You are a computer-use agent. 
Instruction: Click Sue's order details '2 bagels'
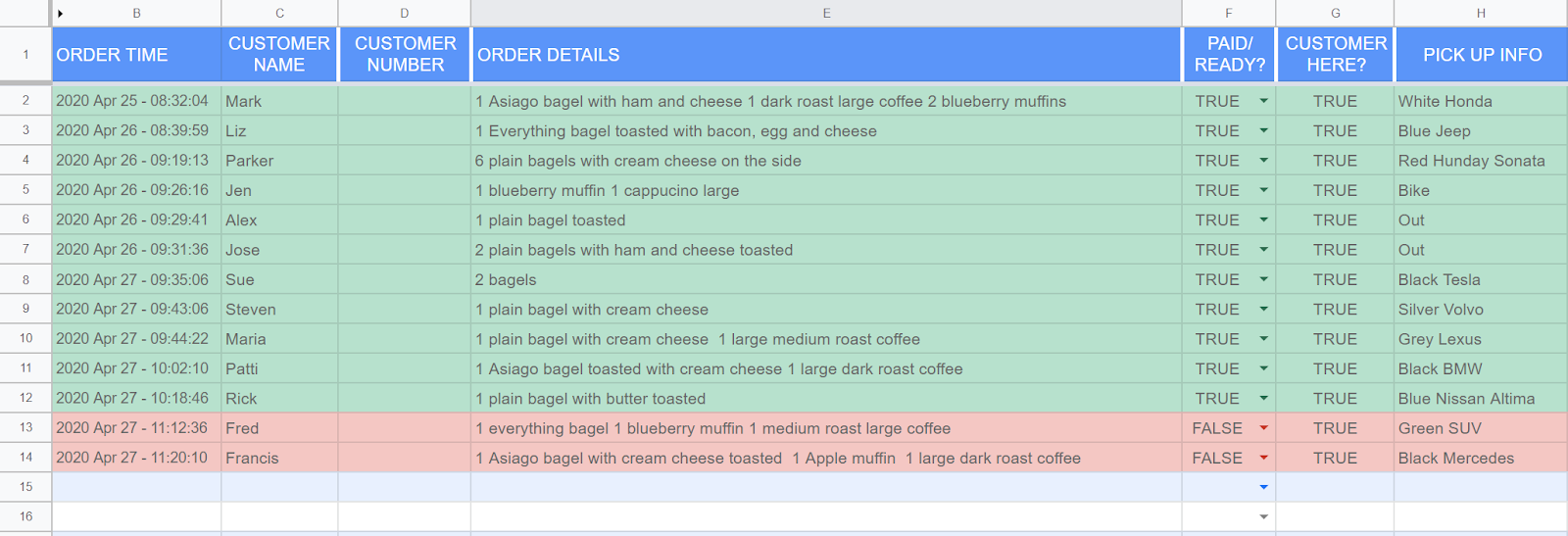coord(826,279)
